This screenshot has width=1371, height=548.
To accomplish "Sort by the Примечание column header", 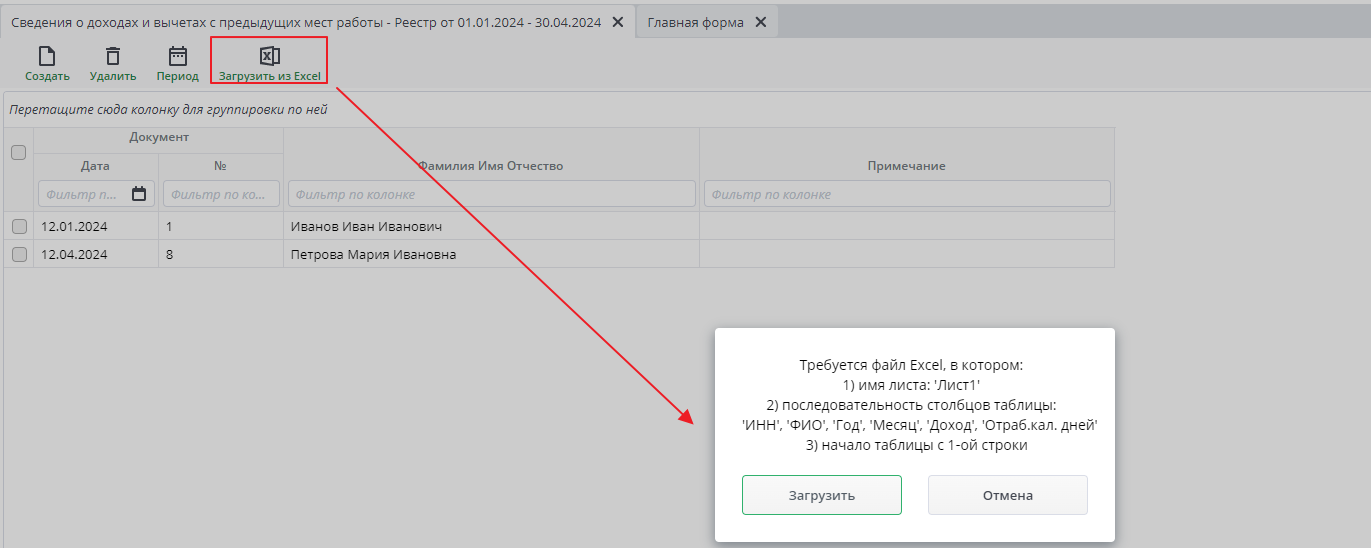I will pyautogui.click(x=907, y=166).
